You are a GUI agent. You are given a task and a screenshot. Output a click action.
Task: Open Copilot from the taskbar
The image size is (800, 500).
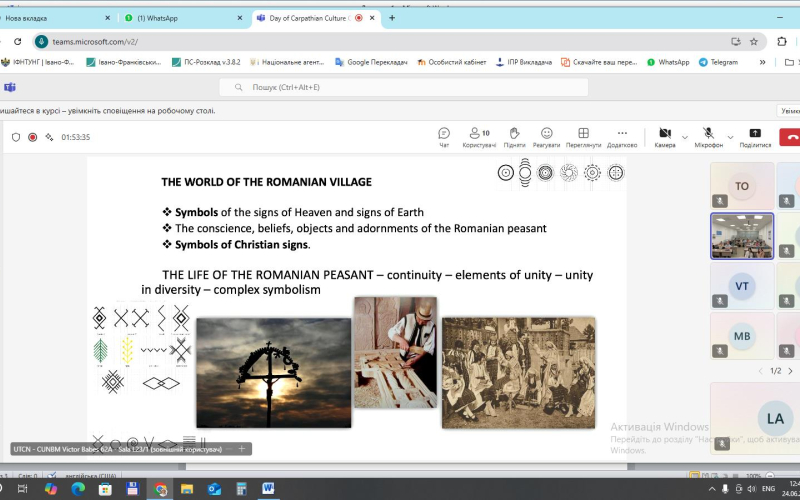click(51, 489)
